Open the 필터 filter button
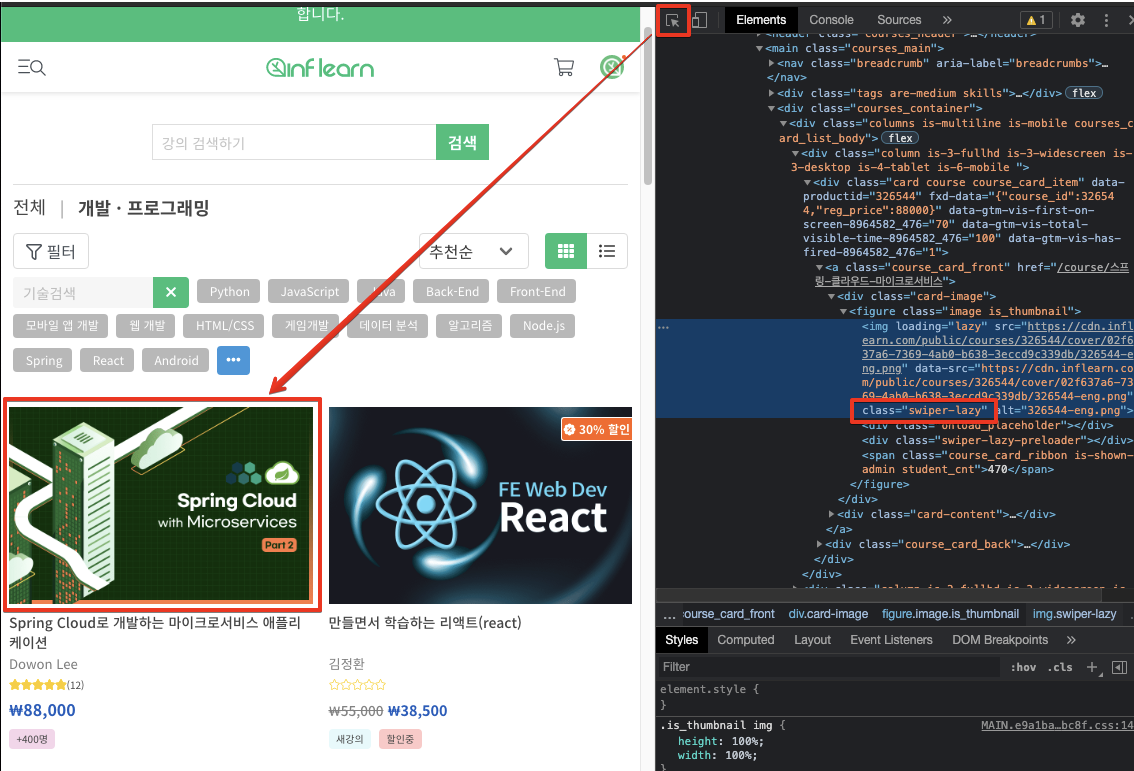This screenshot has height=771, width=1134. 51,251
